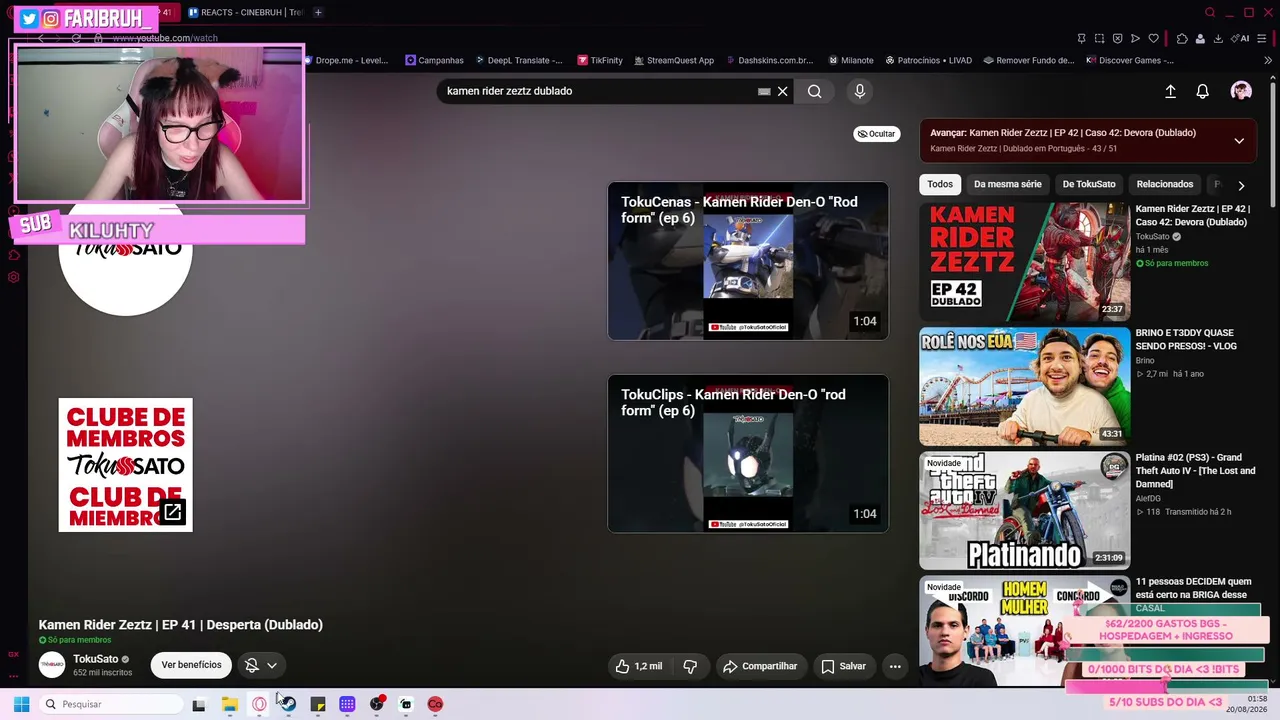1280x720 pixels.
Task: Open Kamen Rider Zeztz EP 42 thumbnail
Action: click(1025, 261)
